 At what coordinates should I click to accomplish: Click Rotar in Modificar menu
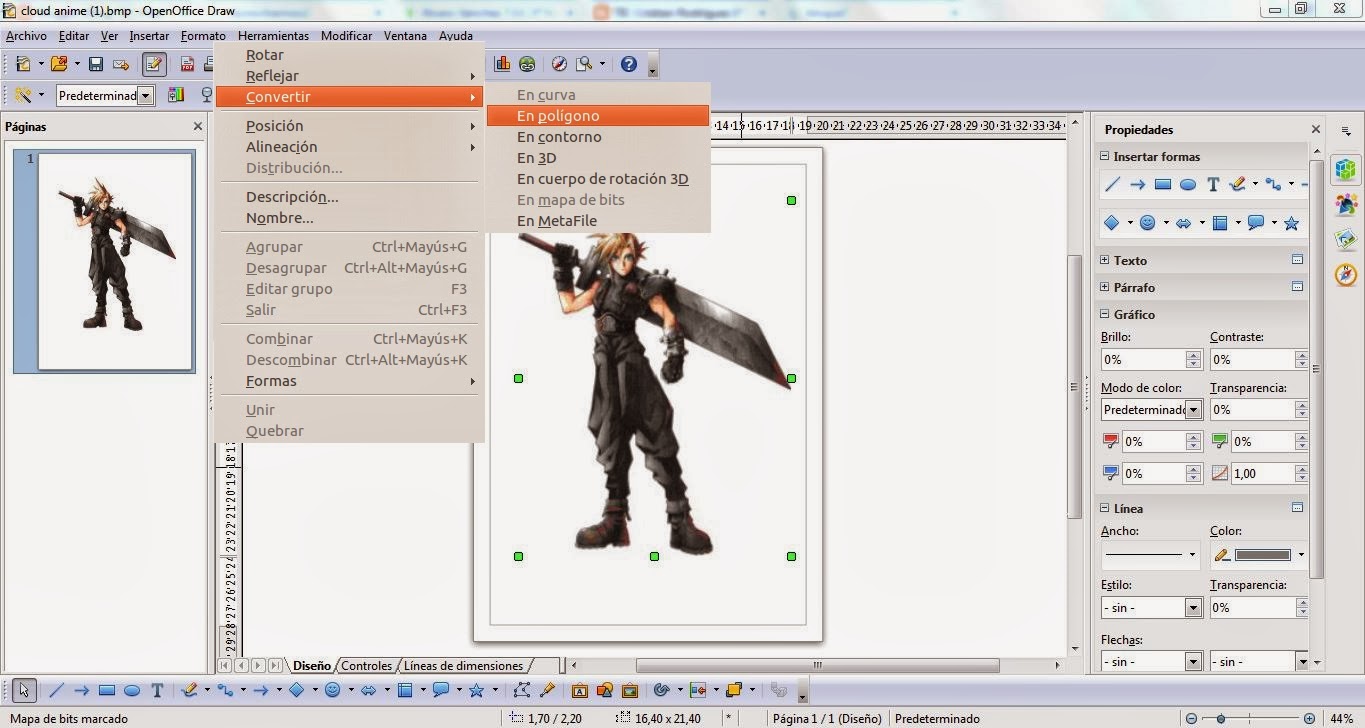350,55
